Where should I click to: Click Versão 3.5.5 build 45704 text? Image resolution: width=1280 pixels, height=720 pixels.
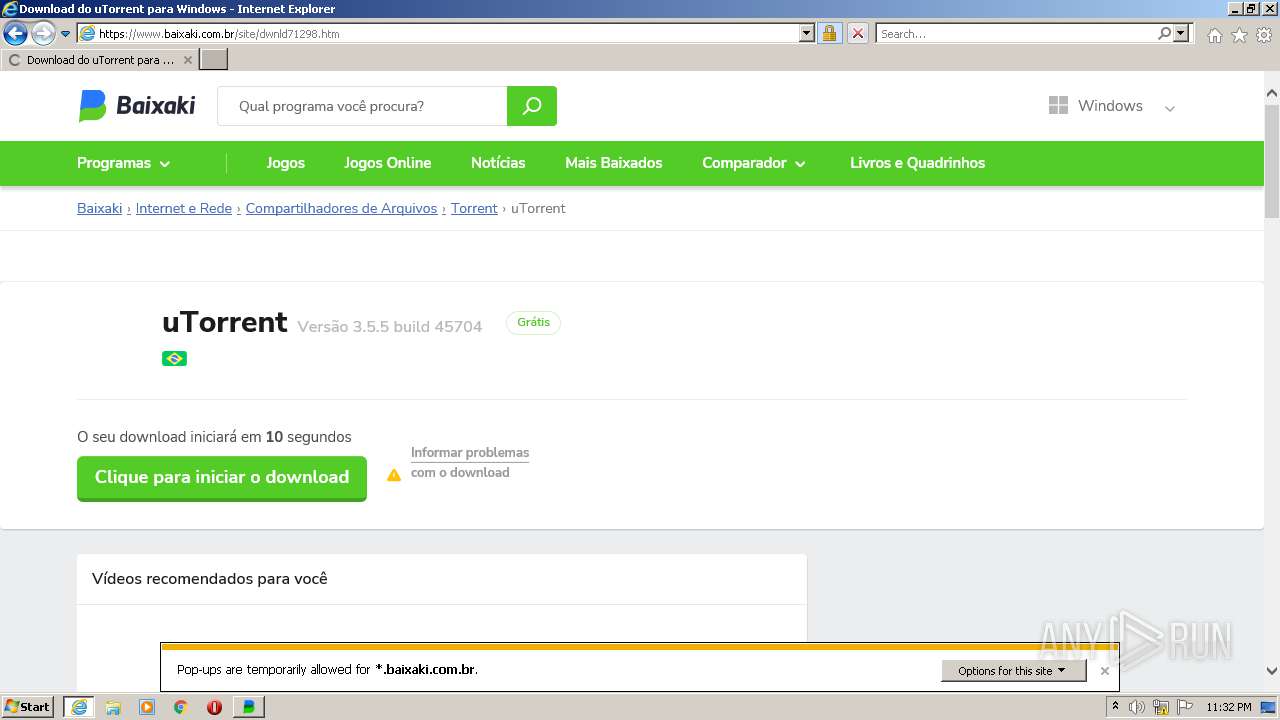point(390,327)
